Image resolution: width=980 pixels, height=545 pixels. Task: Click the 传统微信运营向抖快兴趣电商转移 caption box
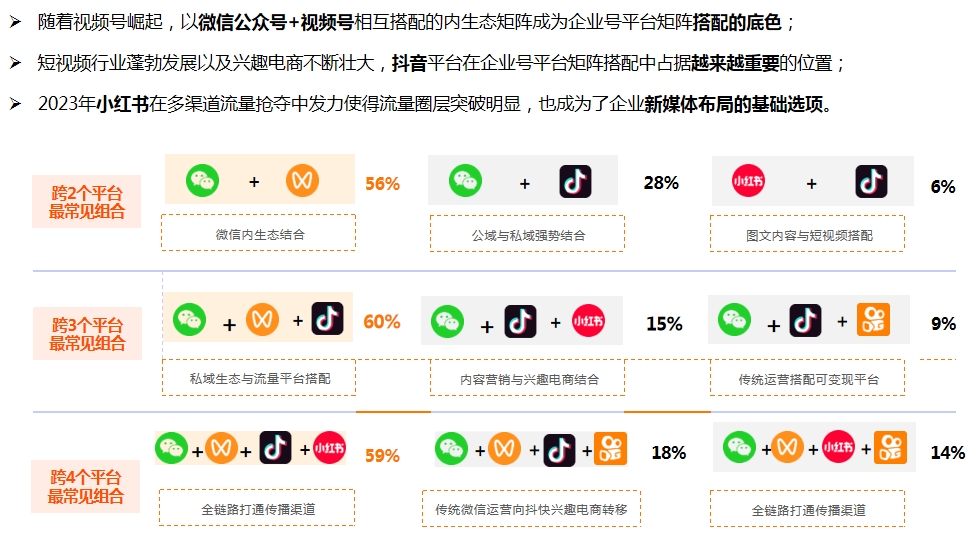[x=531, y=509]
